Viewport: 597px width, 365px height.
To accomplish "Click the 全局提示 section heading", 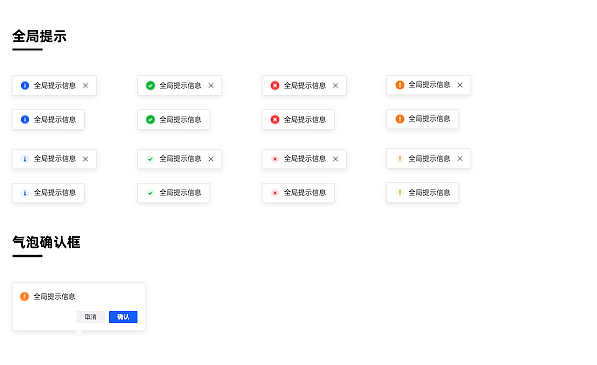I will (x=39, y=36).
